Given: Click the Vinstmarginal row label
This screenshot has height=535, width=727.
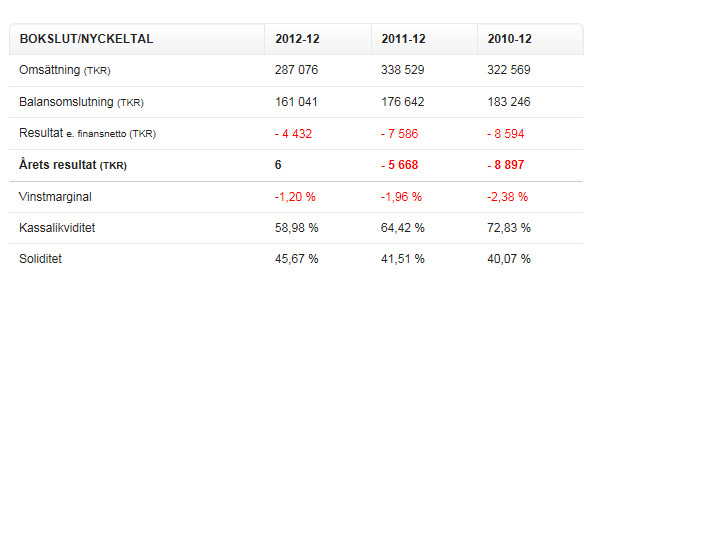Looking at the screenshot, I should [55, 197].
